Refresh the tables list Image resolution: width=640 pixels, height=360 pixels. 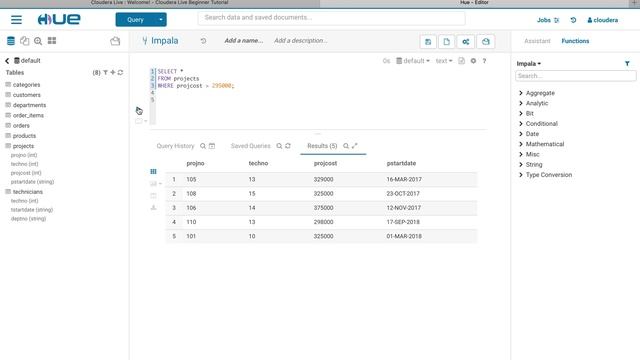click(120, 72)
